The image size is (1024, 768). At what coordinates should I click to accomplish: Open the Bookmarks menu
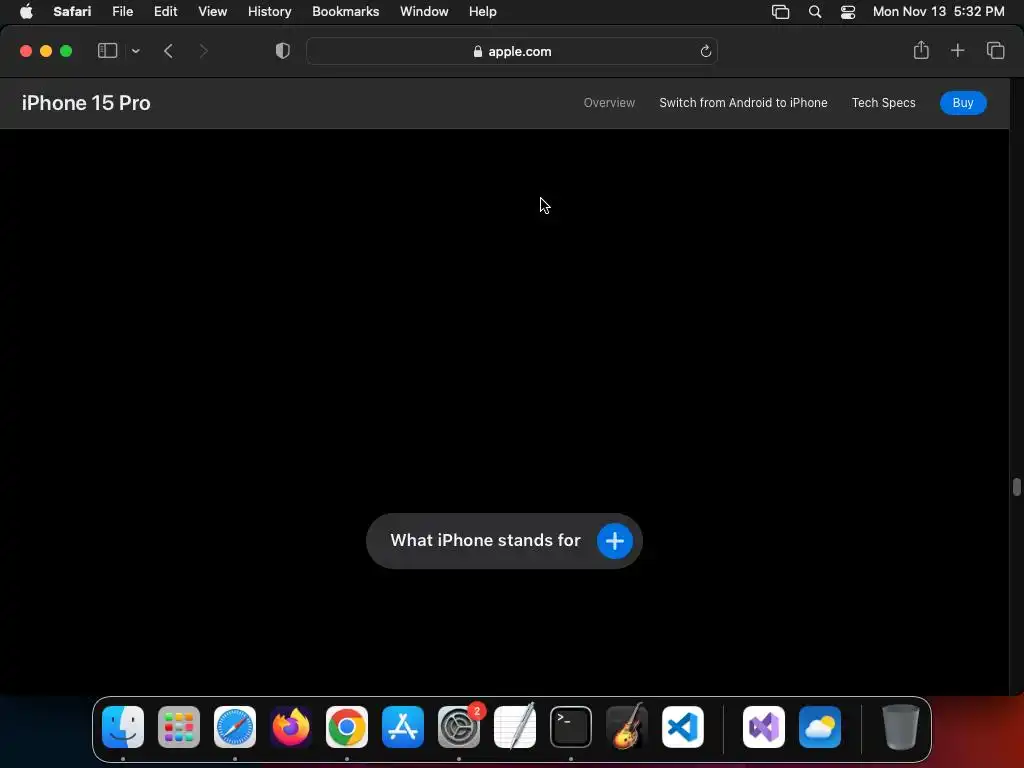pyautogui.click(x=345, y=11)
